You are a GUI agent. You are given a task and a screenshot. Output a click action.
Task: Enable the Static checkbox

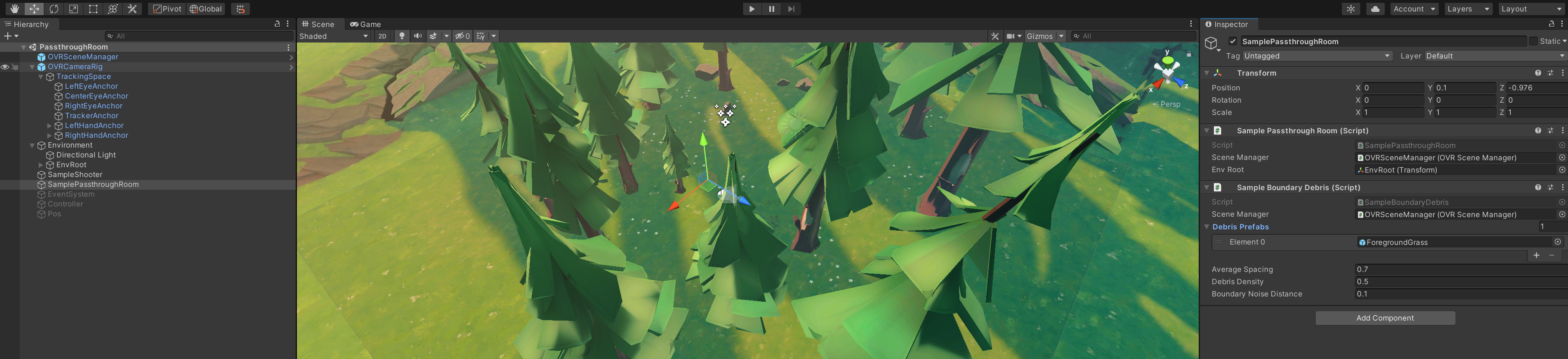[1533, 41]
